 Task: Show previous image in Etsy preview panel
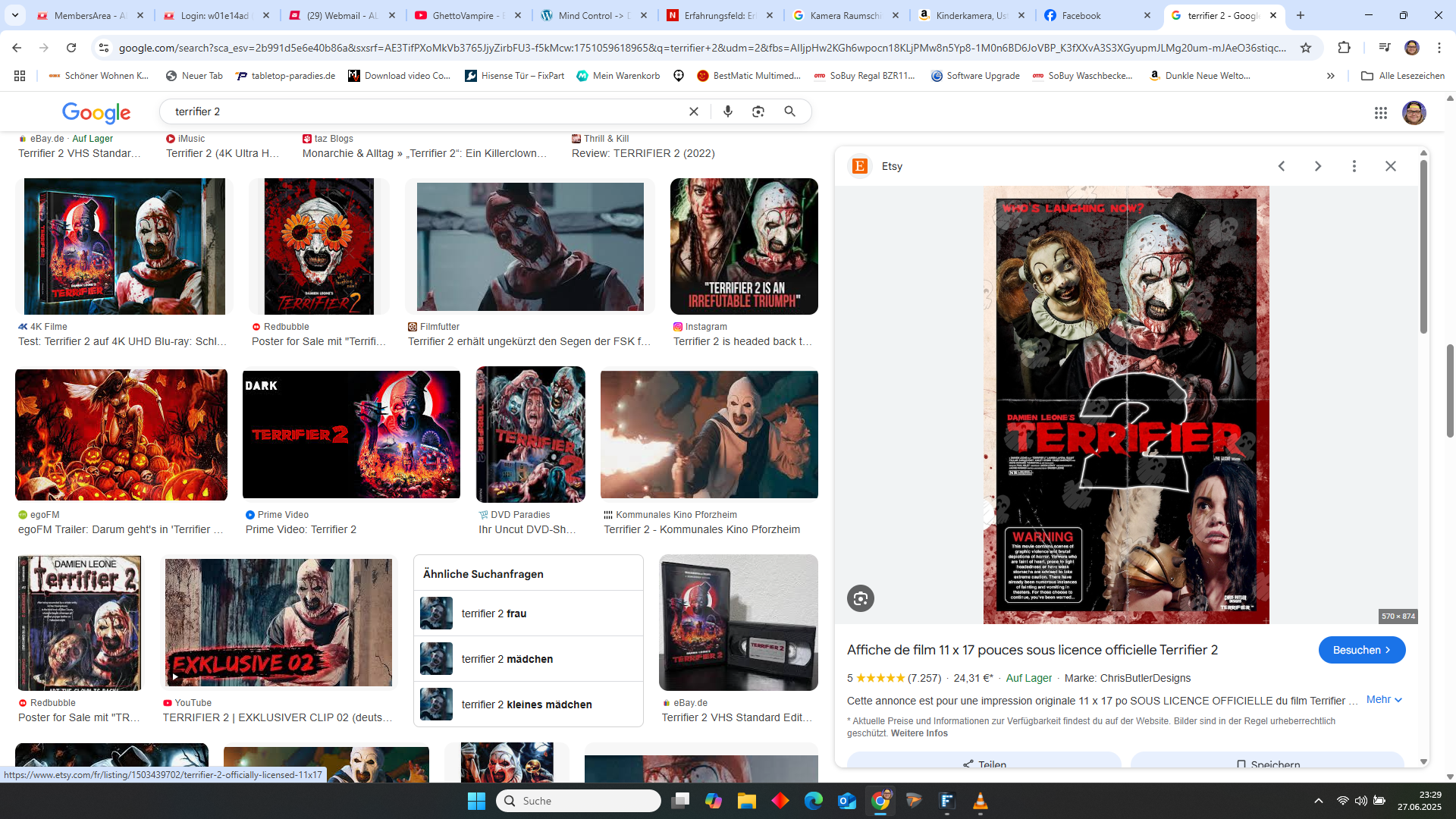pos(1282,166)
